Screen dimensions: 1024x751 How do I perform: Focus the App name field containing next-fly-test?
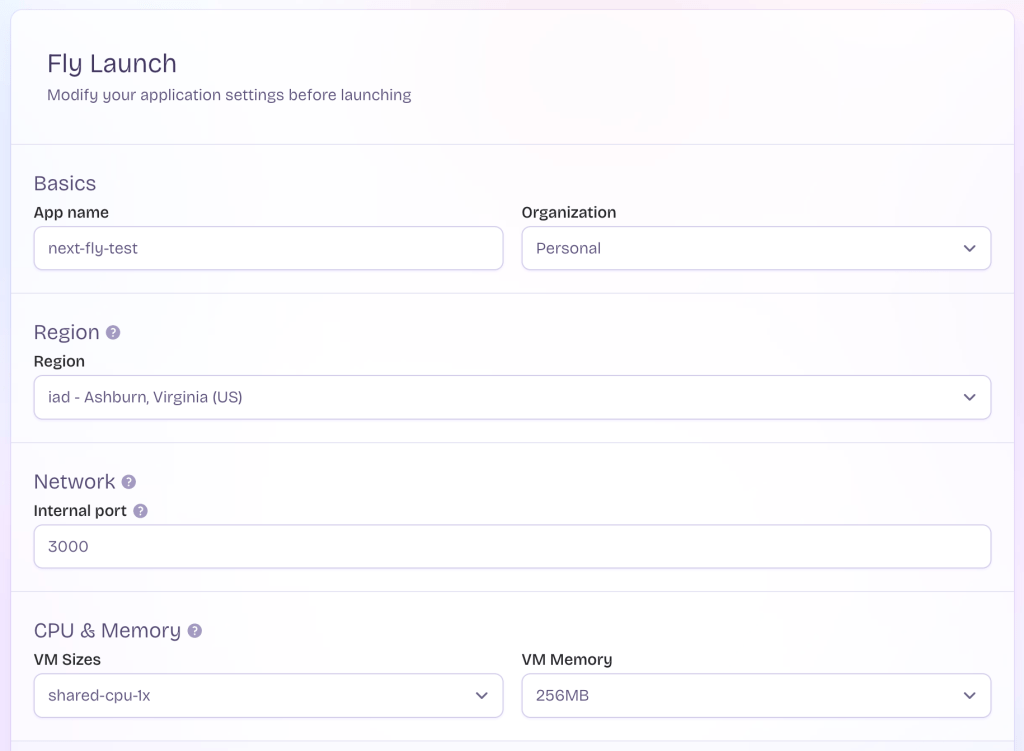pyautogui.click(x=267, y=248)
